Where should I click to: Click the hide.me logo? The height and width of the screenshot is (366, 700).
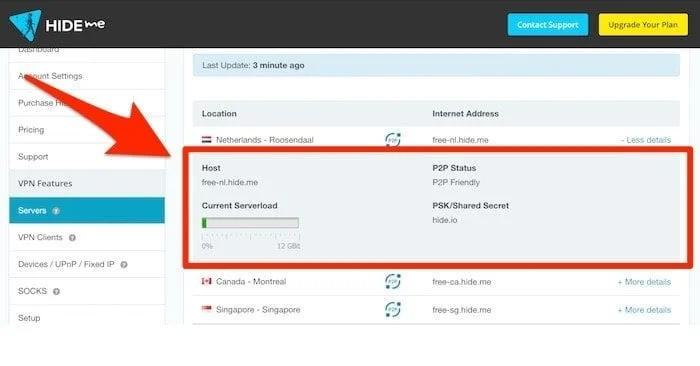tap(57, 25)
